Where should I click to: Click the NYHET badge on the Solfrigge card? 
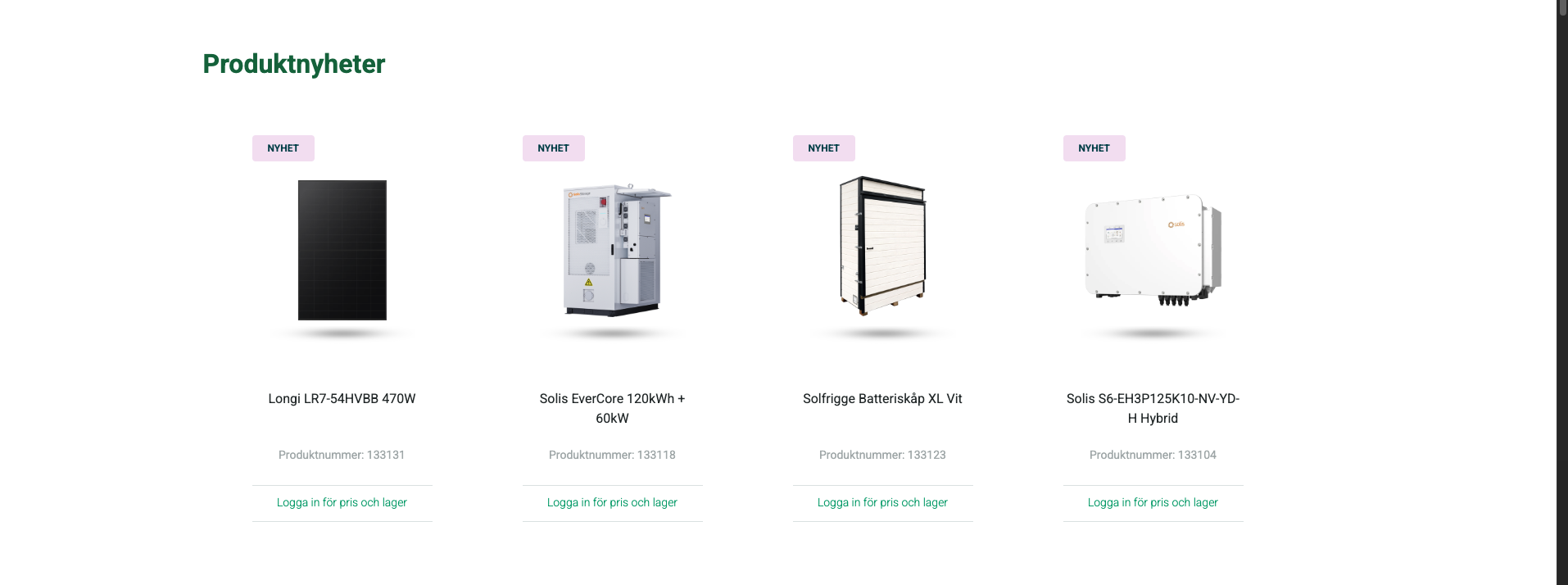click(823, 147)
